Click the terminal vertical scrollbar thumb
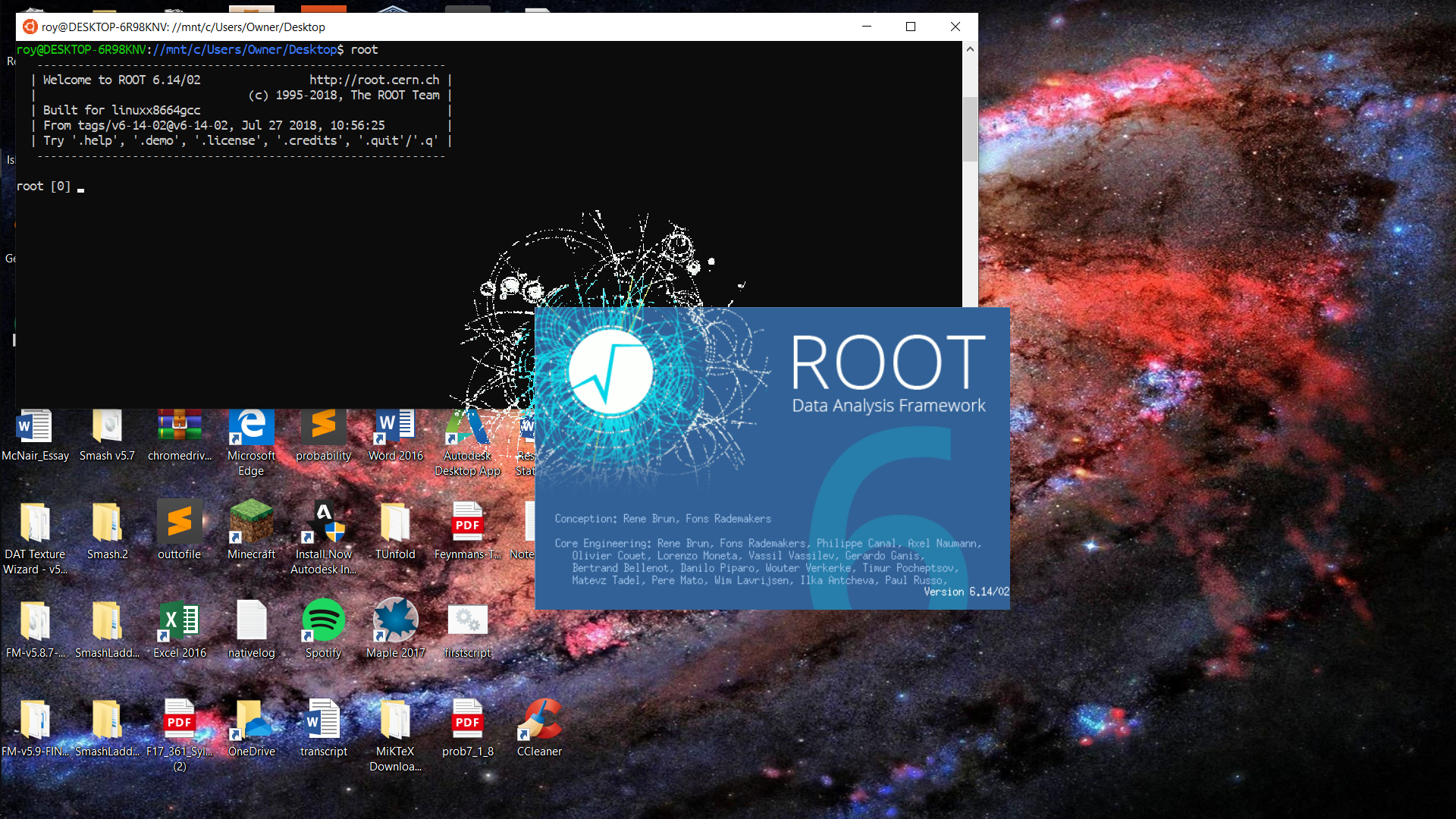The height and width of the screenshot is (819, 1456). [970, 129]
